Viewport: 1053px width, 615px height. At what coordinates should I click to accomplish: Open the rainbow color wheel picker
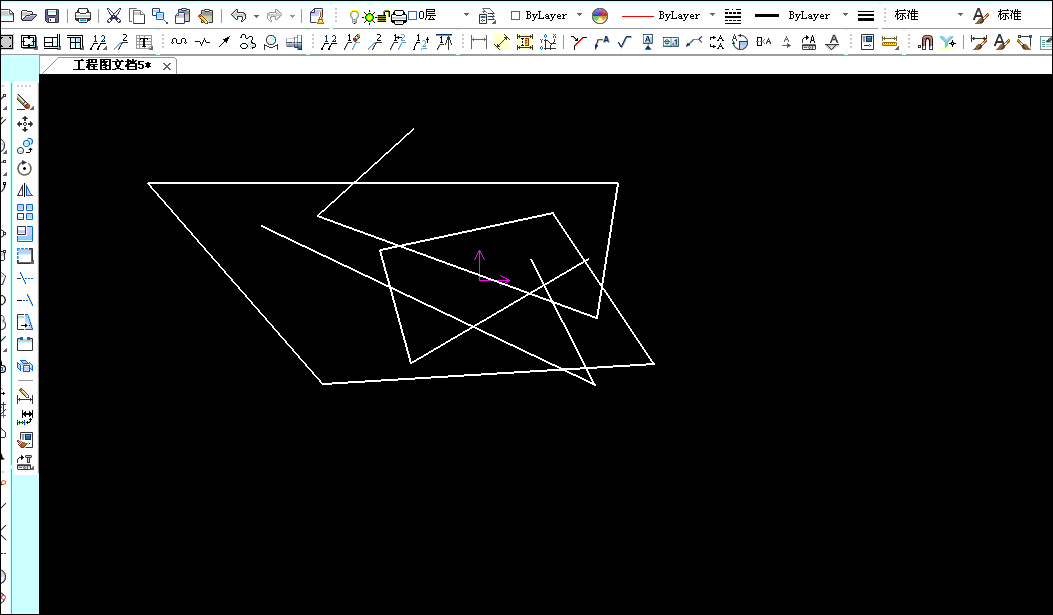click(600, 16)
